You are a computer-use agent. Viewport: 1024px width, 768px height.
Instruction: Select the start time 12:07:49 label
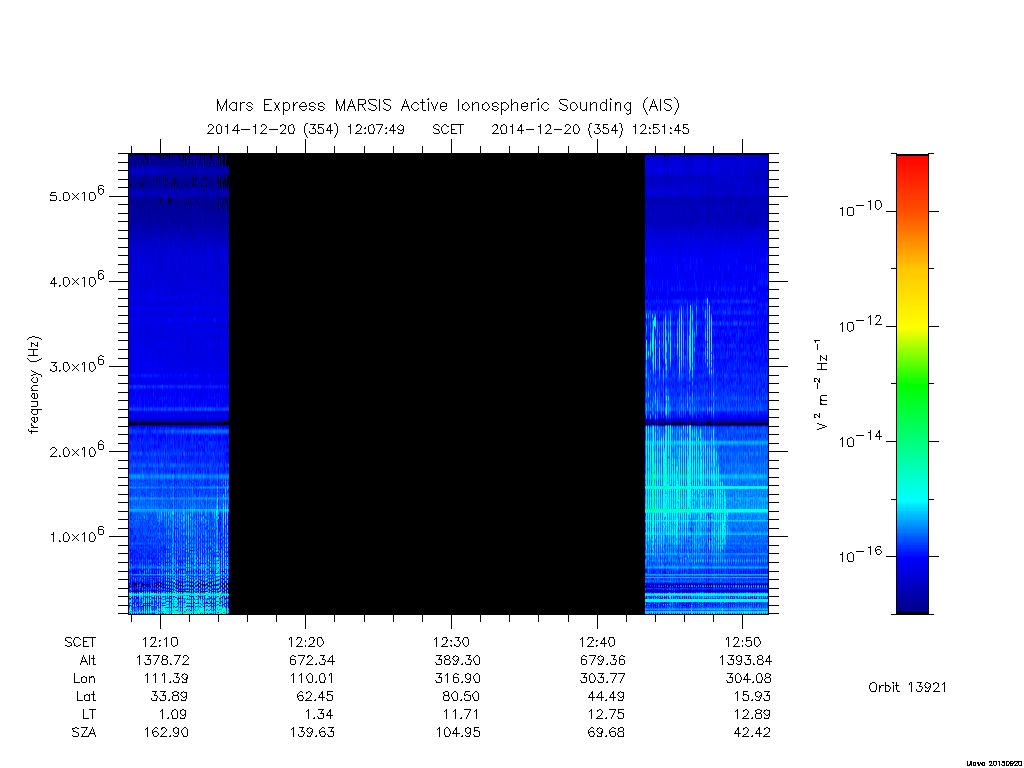pyautogui.click(x=376, y=129)
